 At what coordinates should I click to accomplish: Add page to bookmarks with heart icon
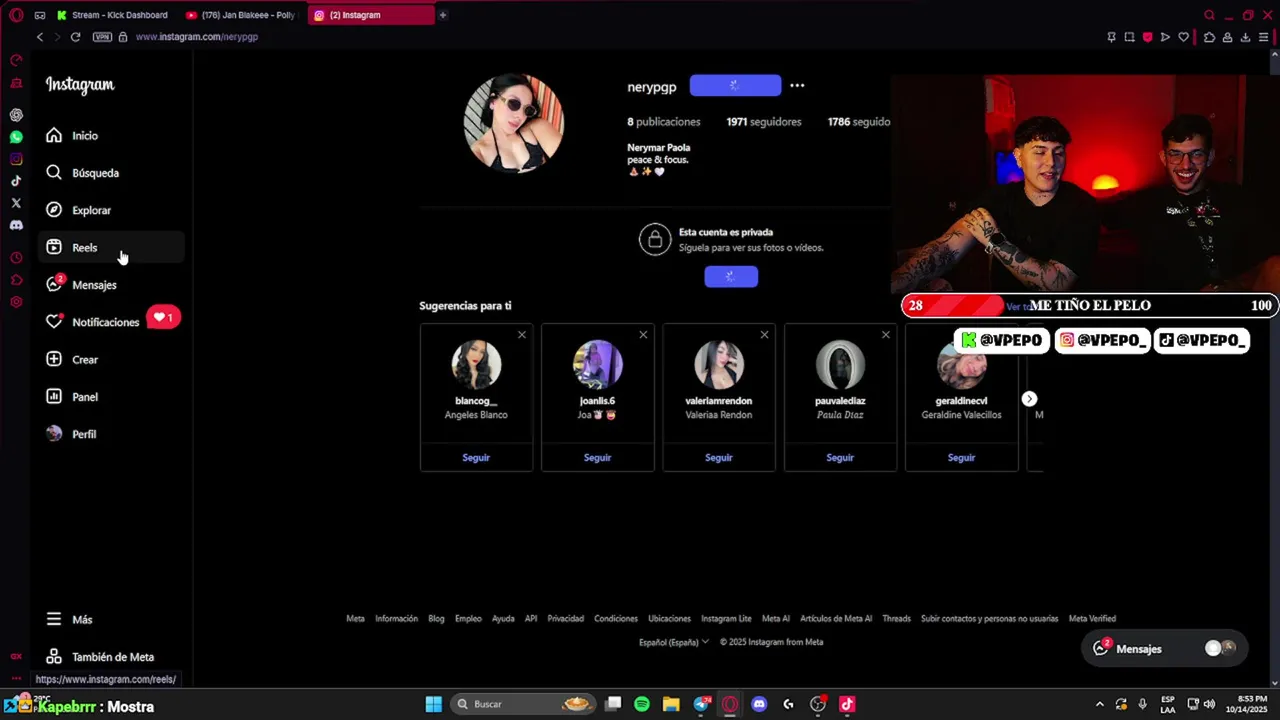point(1184,37)
